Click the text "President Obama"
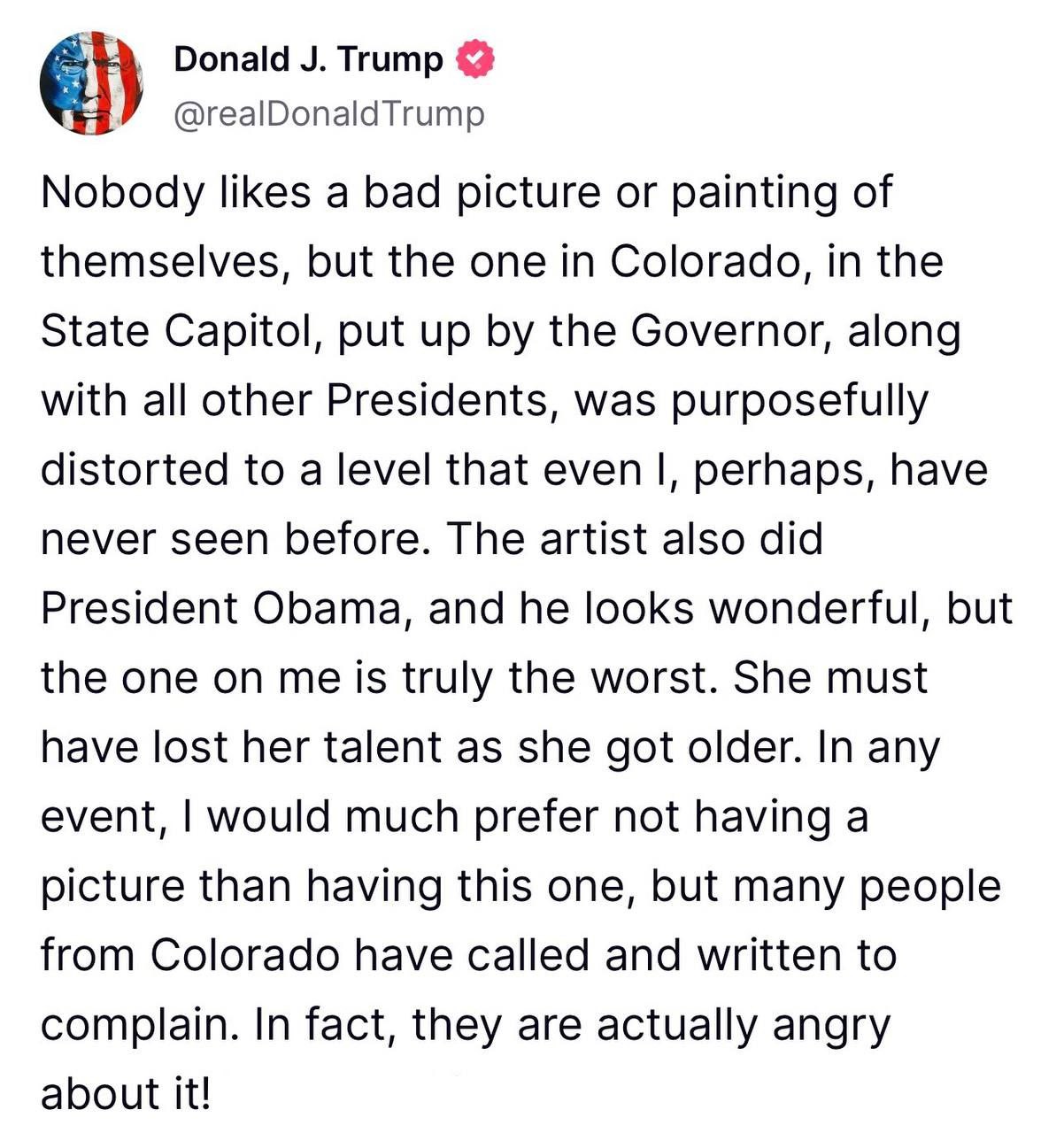This screenshot has width=1064, height=1133. click(226, 608)
